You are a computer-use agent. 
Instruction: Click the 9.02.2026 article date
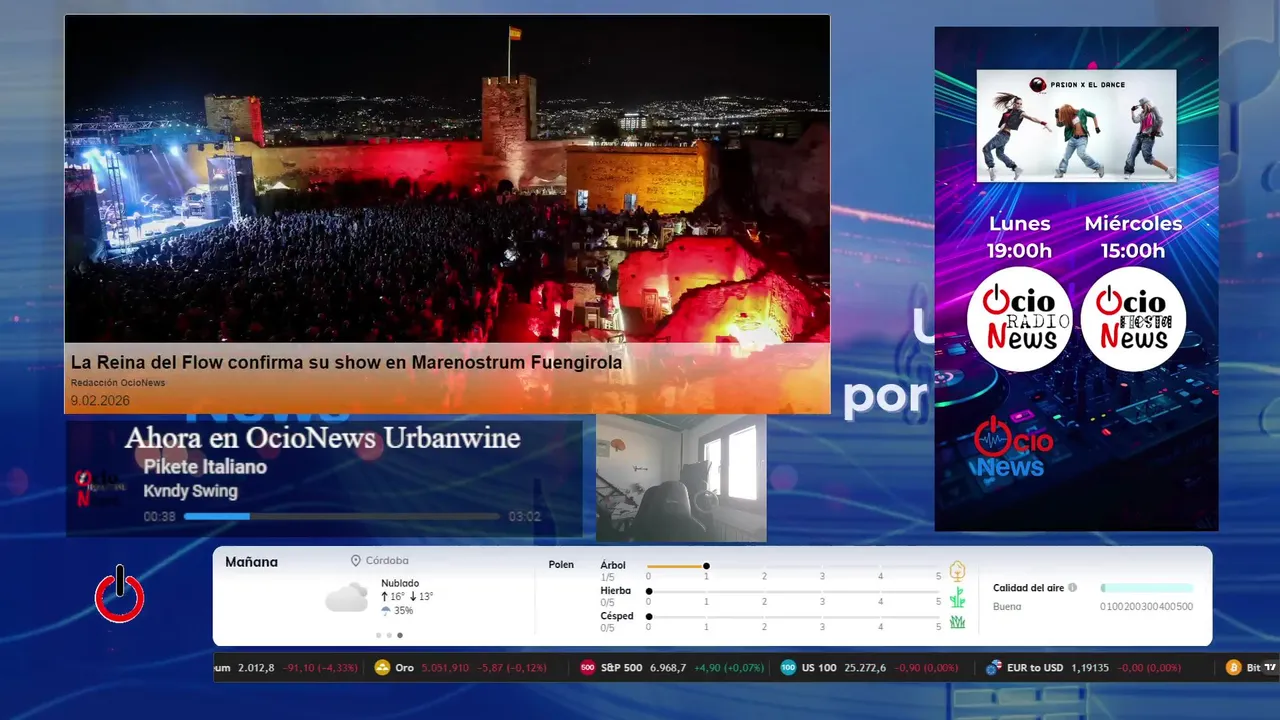100,401
